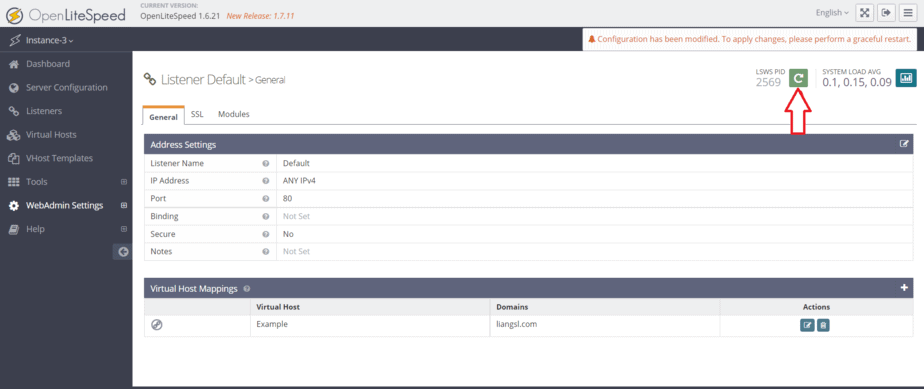Show help for the Port field
The height and width of the screenshot is (389, 924).
coord(266,199)
